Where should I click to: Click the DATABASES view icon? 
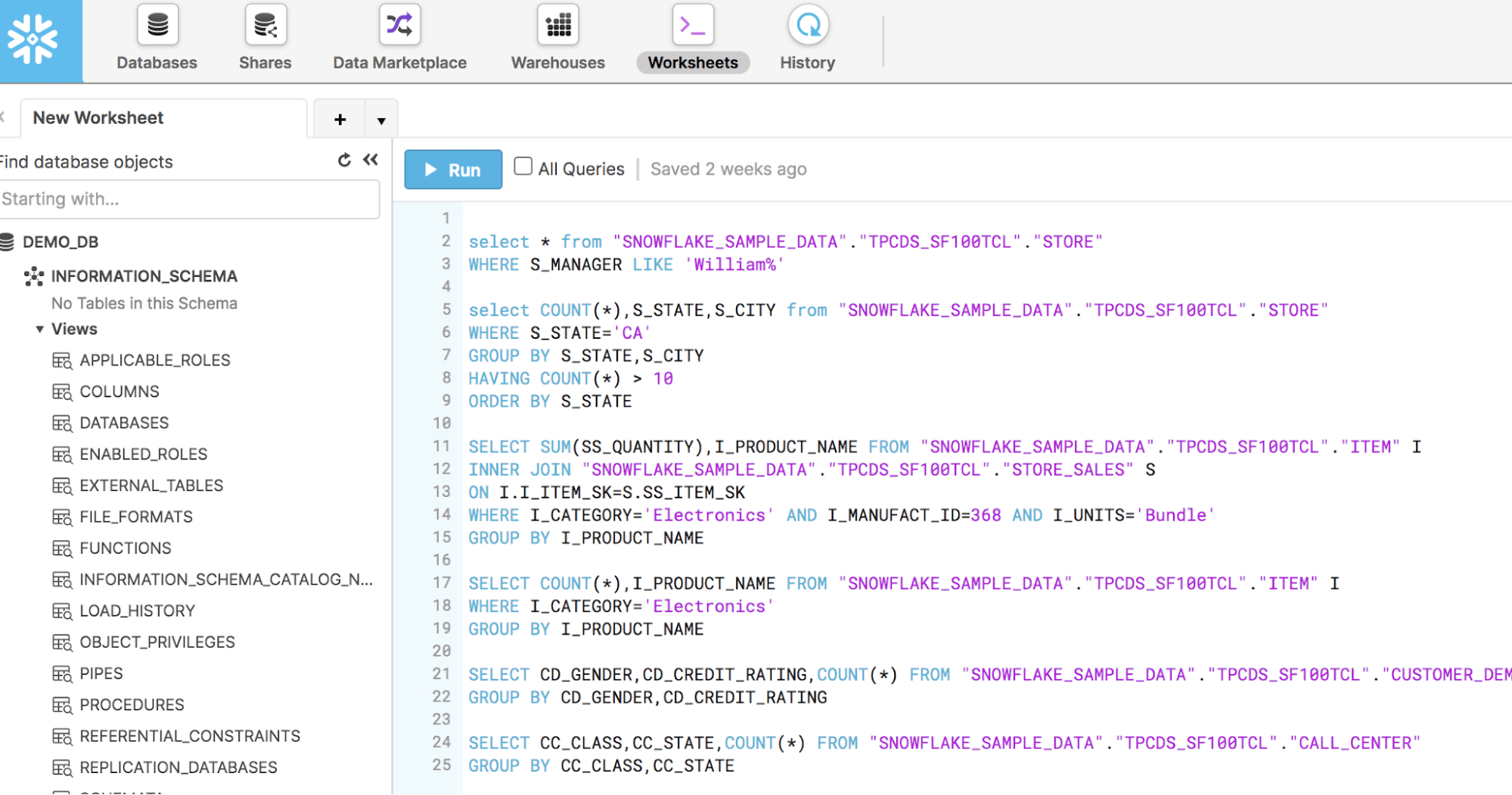pos(62,424)
